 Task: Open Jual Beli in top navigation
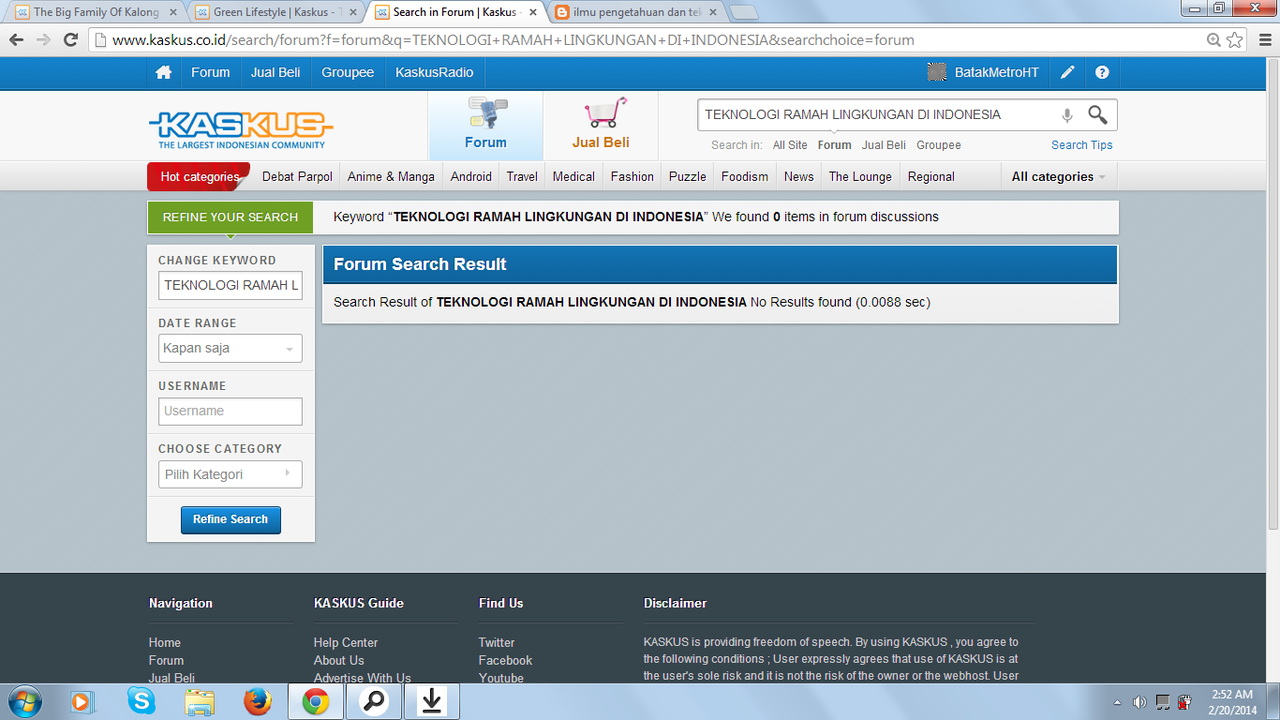click(x=276, y=73)
